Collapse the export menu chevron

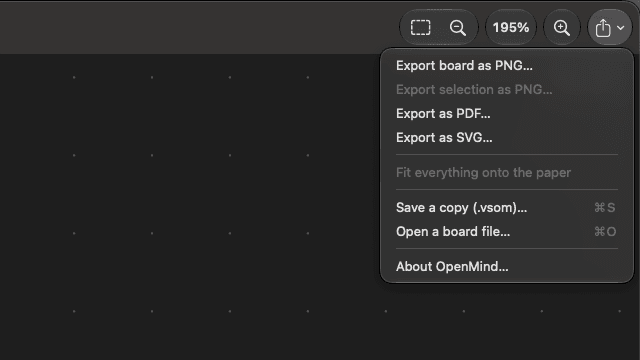point(621,28)
